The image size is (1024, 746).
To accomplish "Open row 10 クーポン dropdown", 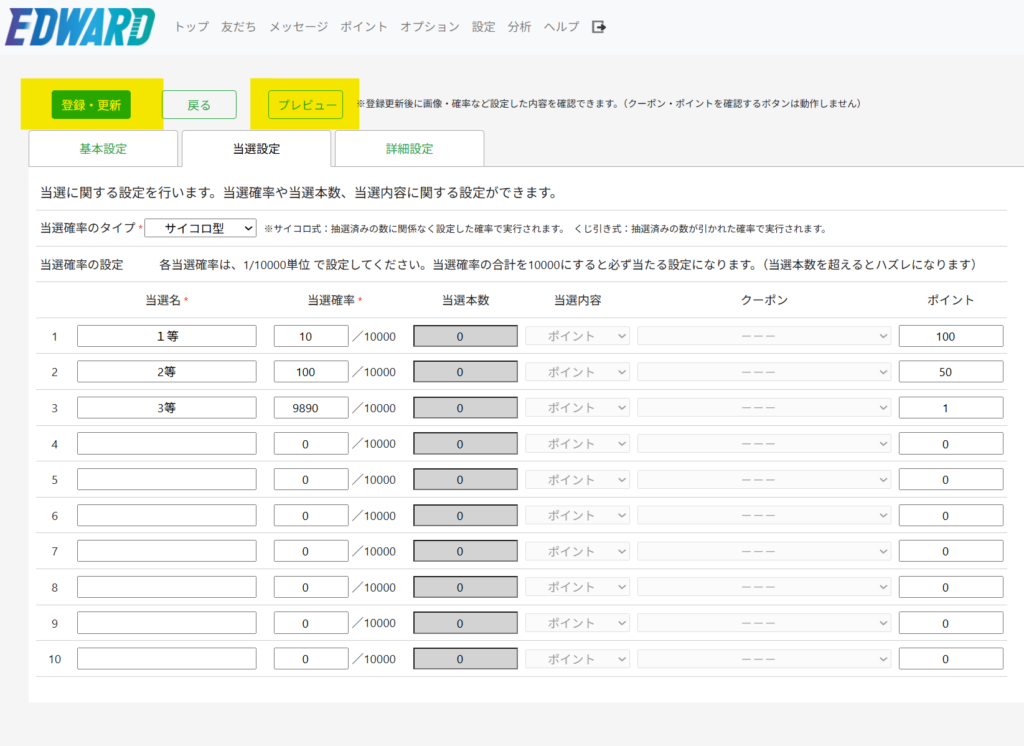I will (x=764, y=659).
